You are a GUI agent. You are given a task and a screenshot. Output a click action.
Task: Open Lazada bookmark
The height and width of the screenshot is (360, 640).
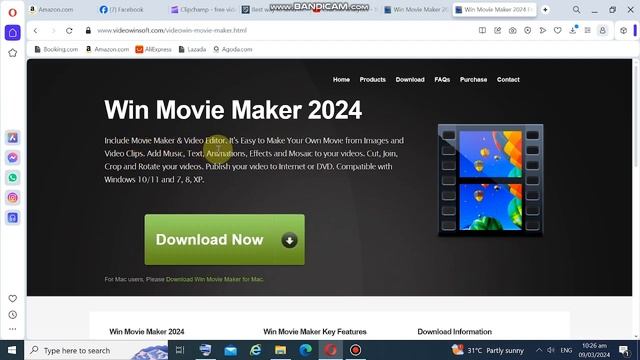click(192, 49)
